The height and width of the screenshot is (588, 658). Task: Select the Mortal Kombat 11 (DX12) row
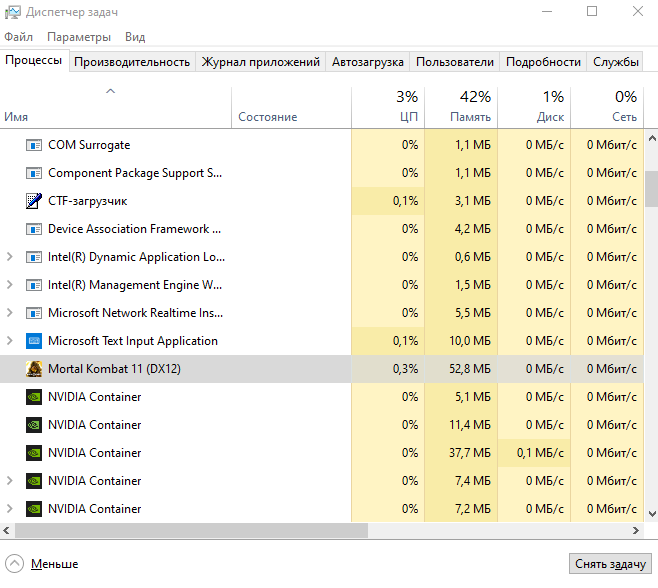[x=321, y=369]
